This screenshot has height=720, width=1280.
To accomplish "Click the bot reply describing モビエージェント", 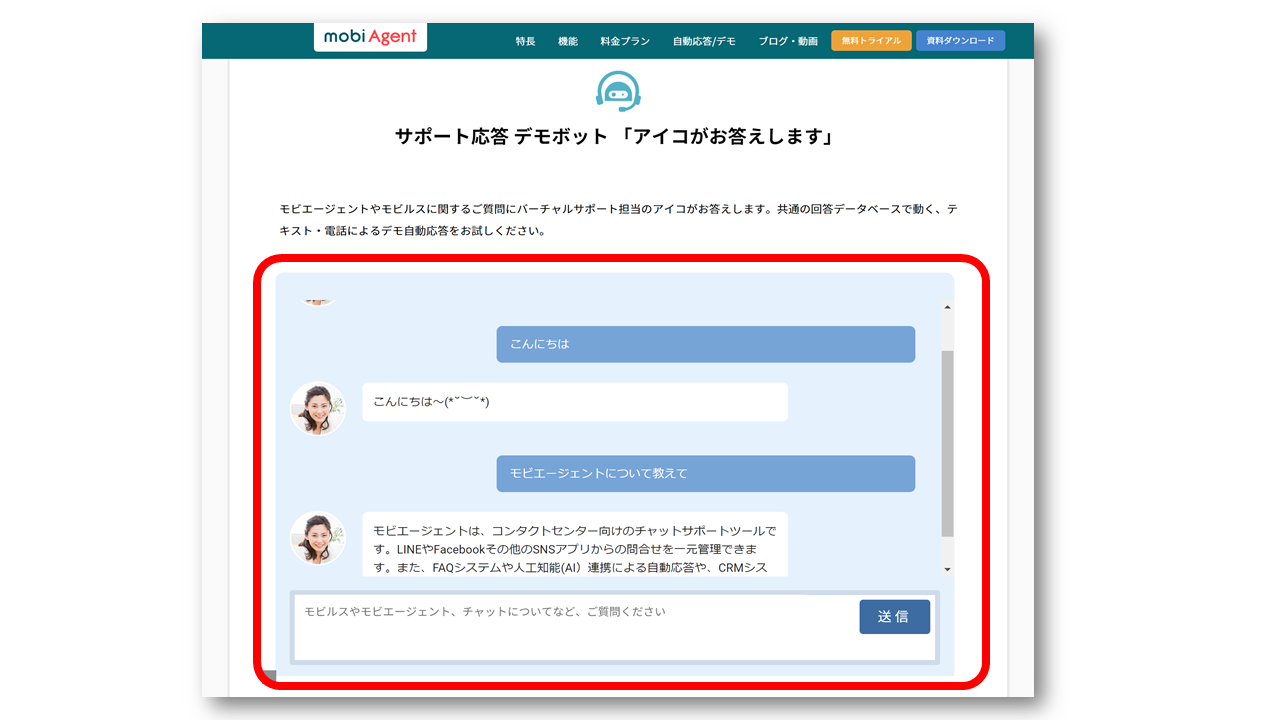I will pos(575,545).
